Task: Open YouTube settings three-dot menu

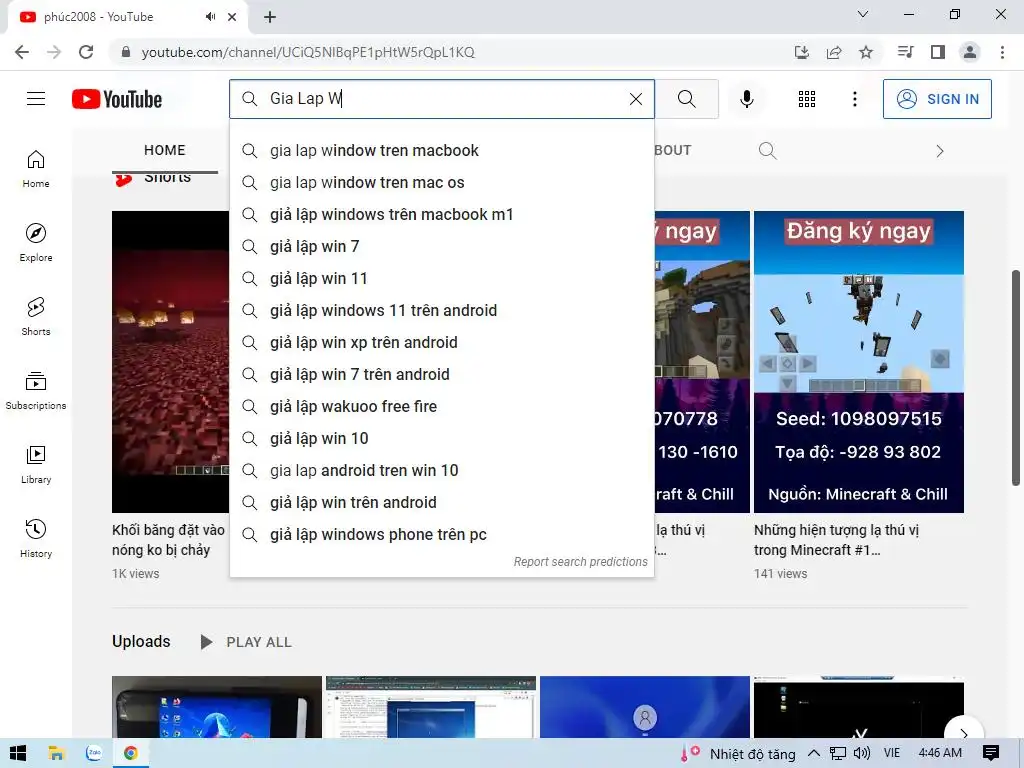Action: point(854,99)
